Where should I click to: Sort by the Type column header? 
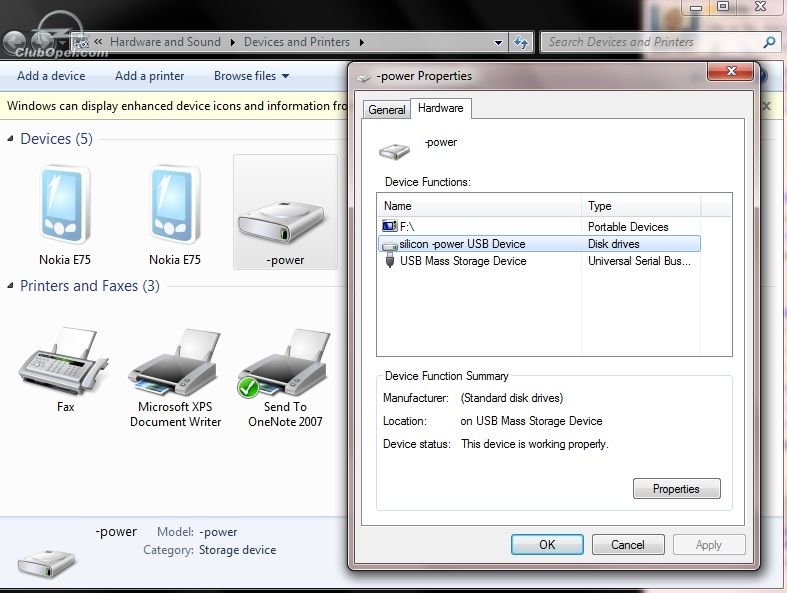[x=641, y=206]
